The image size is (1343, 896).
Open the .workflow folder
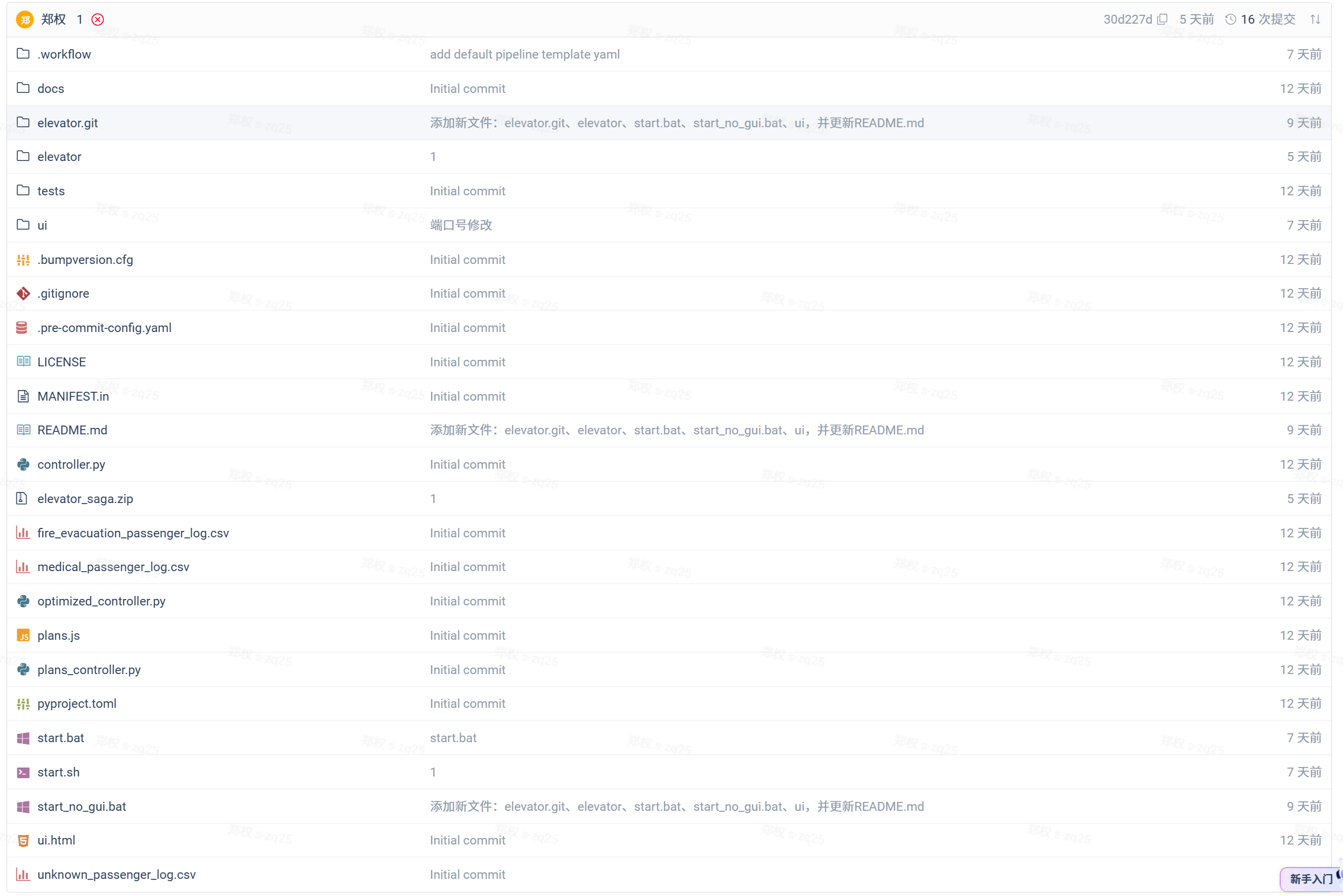pos(64,54)
